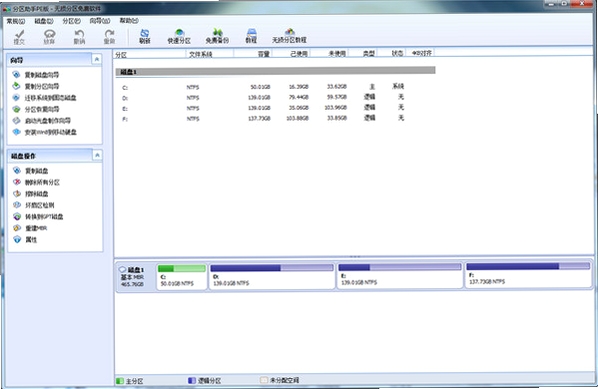Click the 4K对齐 column header
This screenshot has height=389, width=598.
421,53
